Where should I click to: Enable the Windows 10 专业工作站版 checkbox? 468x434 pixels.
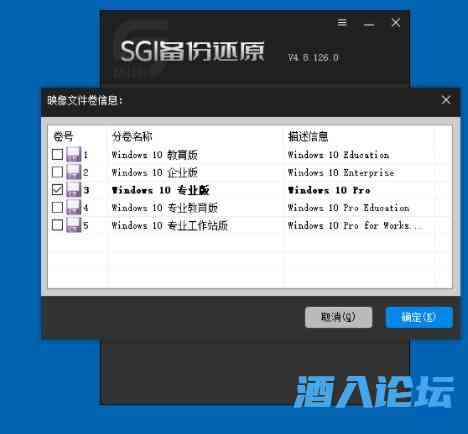pyautogui.click(x=58, y=225)
